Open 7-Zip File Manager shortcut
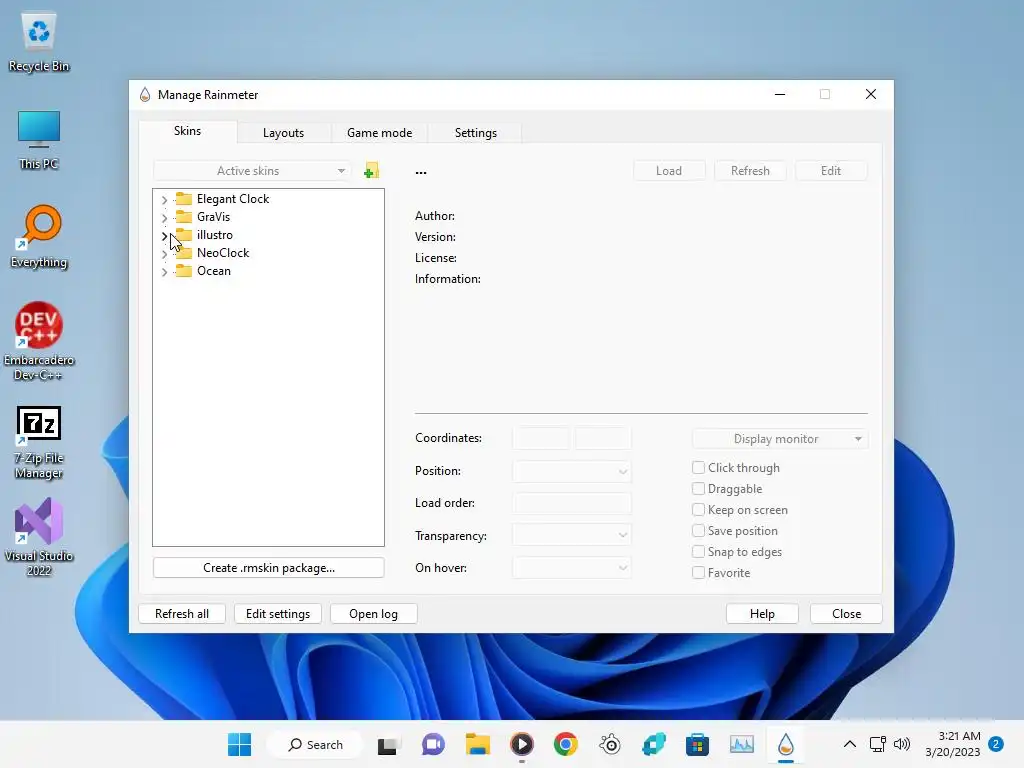The image size is (1024, 768). click(39, 443)
